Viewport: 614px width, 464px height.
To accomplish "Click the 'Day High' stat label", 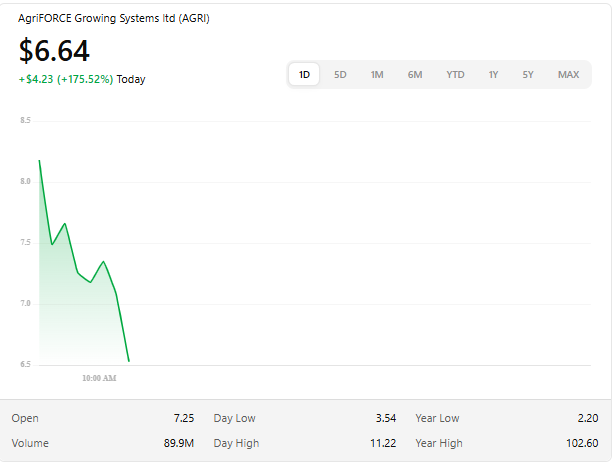I will click(236, 443).
